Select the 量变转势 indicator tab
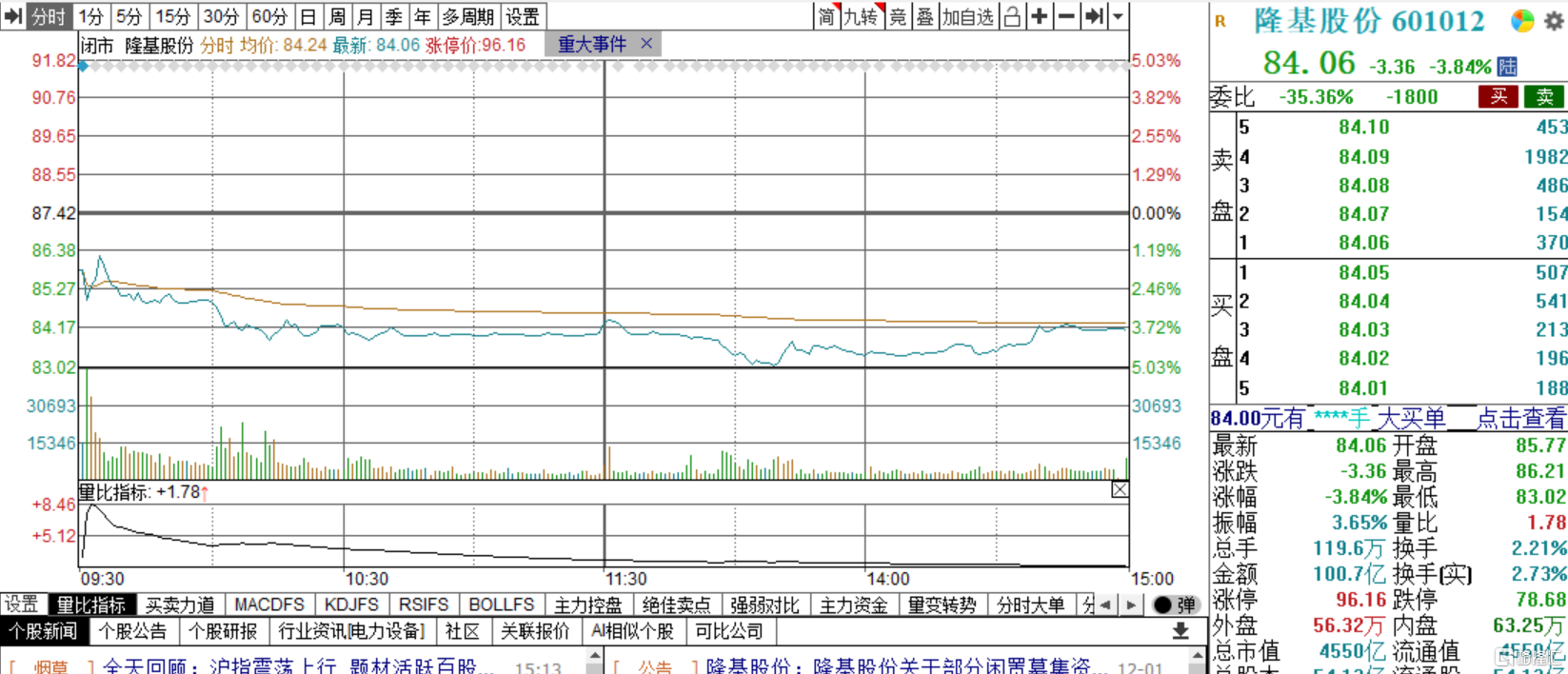This screenshot has width=1568, height=674. click(943, 605)
